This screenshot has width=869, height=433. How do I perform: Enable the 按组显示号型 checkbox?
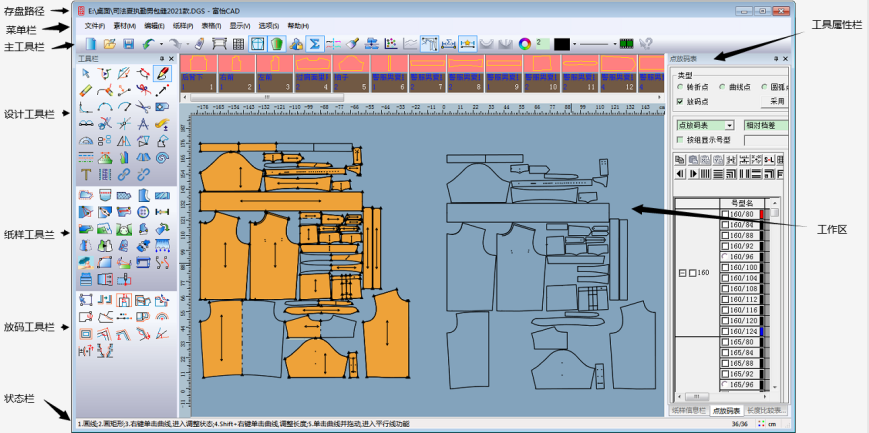click(x=681, y=140)
